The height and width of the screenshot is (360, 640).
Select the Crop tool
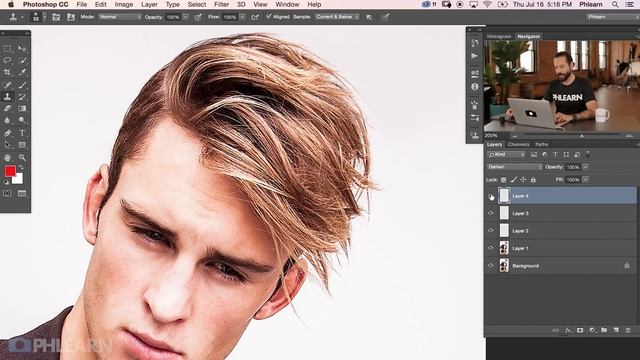7,72
